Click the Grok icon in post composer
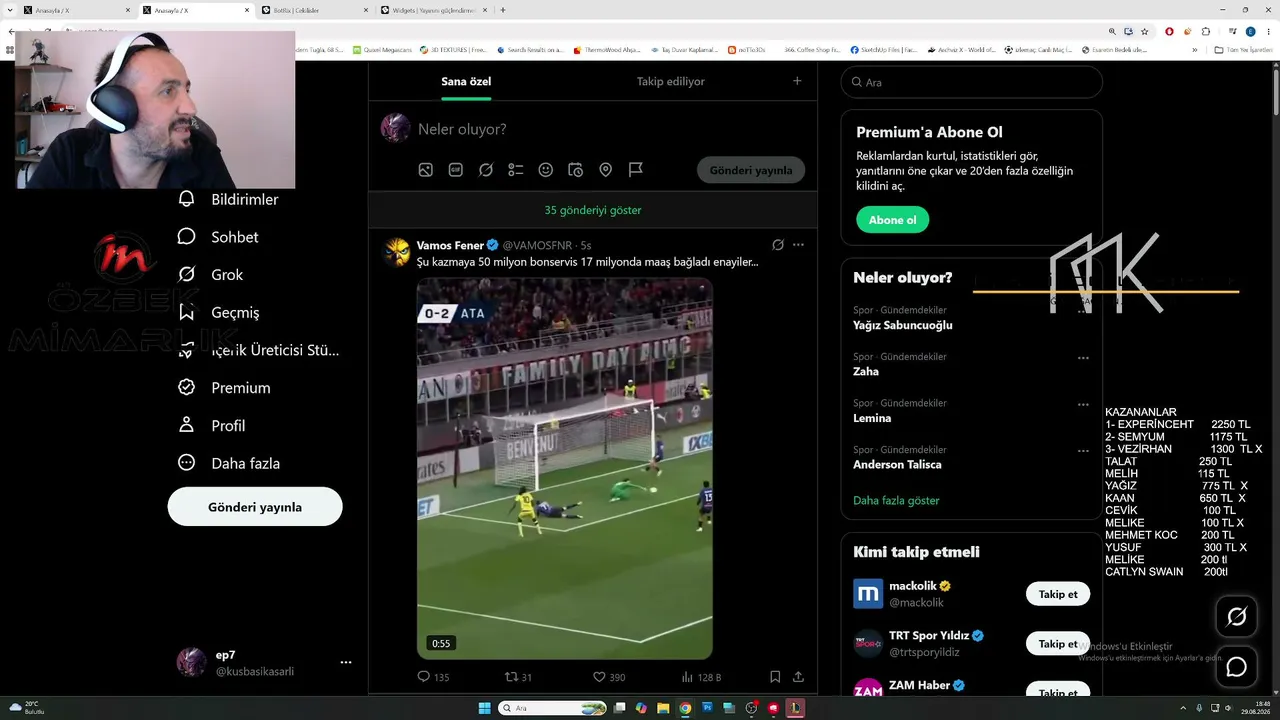This screenshot has height=720, width=1280. point(486,170)
